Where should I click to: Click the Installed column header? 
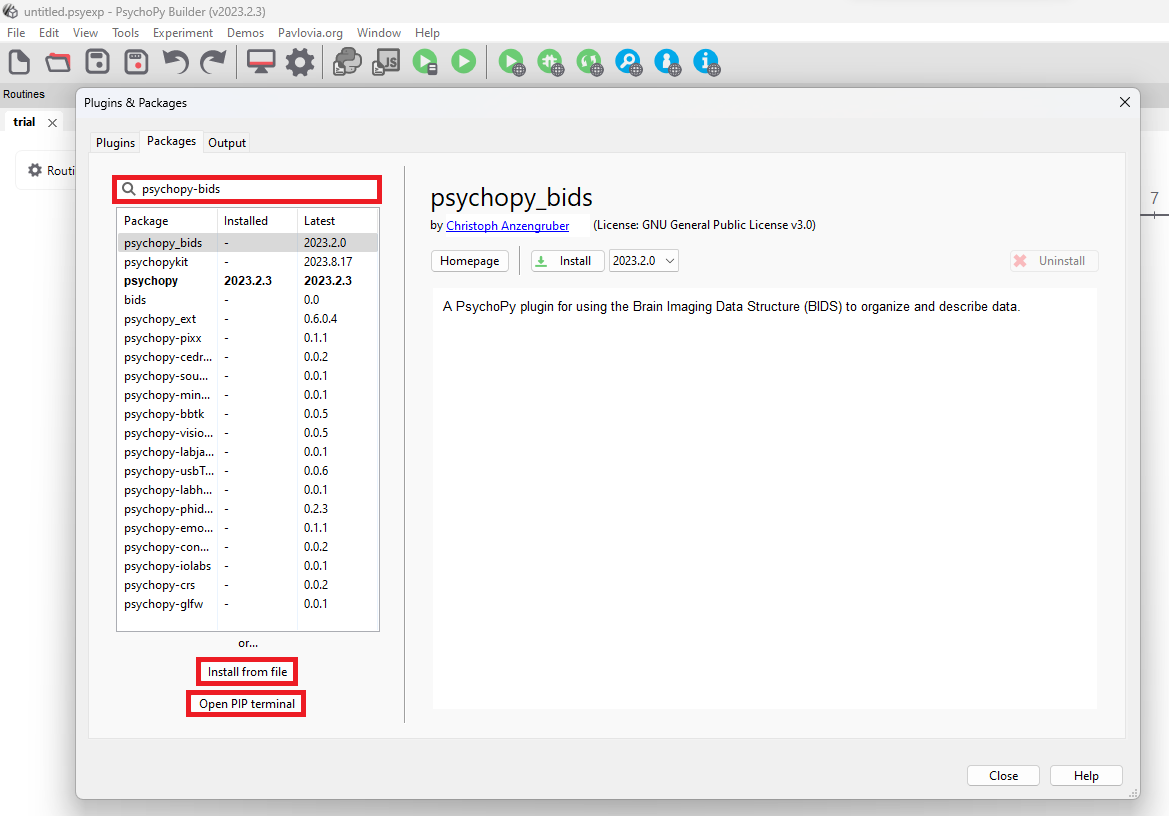tap(257, 221)
